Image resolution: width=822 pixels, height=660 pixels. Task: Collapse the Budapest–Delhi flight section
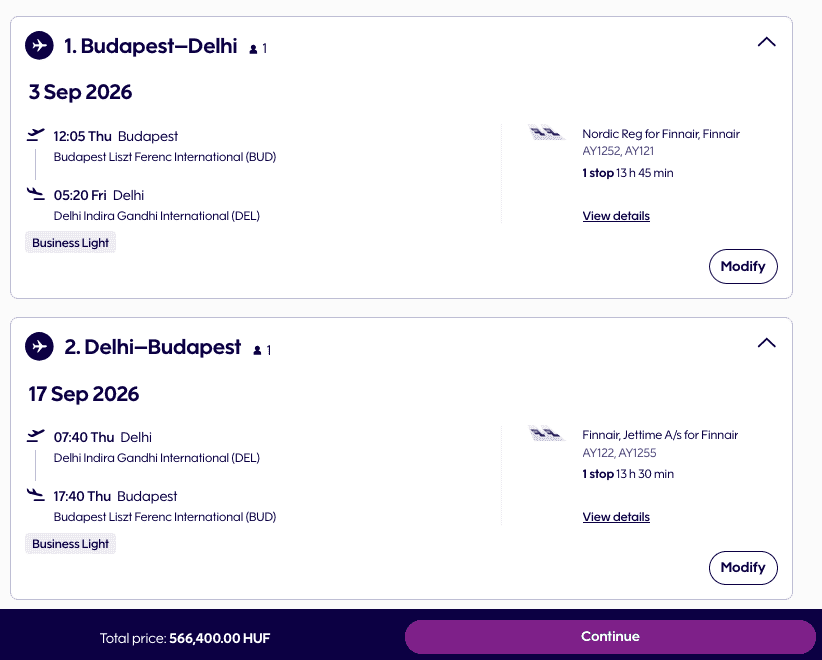pyautogui.click(x=766, y=42)
